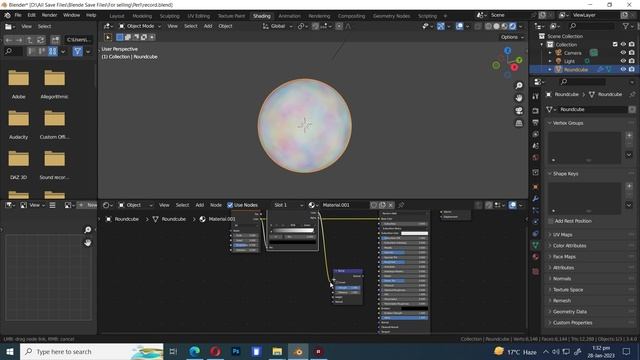
Task: Create new folder in file browser
Action: 55,40
